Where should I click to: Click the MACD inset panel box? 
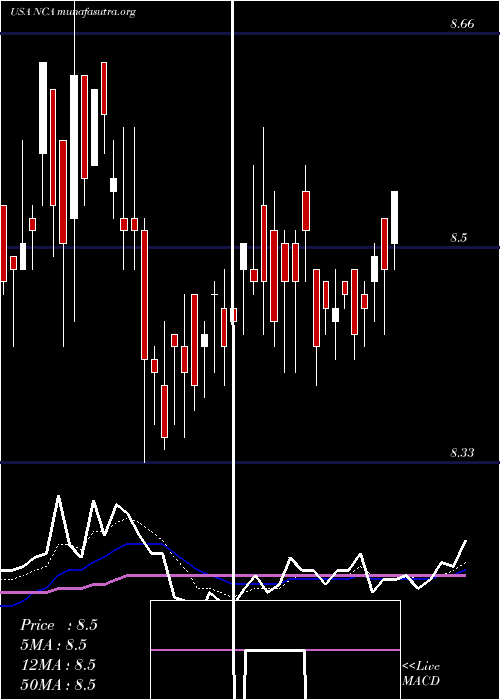coord(275,650)
